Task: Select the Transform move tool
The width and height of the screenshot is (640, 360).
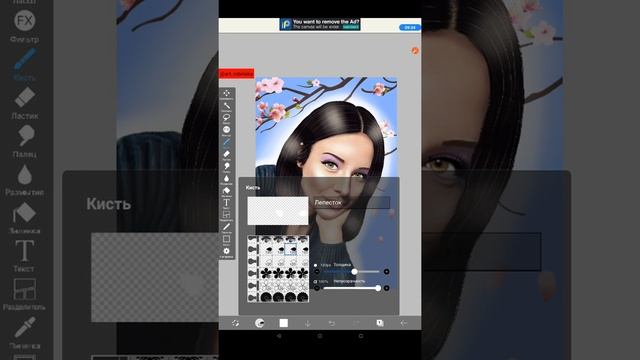Action: pos(227,93)
